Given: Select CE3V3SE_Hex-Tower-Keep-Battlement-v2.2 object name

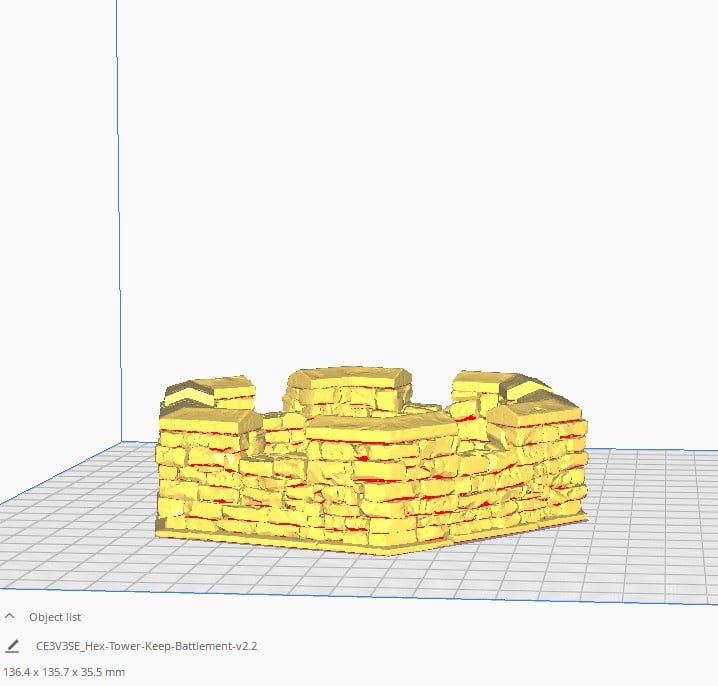Looking at the screenshot, I should 147,646.
